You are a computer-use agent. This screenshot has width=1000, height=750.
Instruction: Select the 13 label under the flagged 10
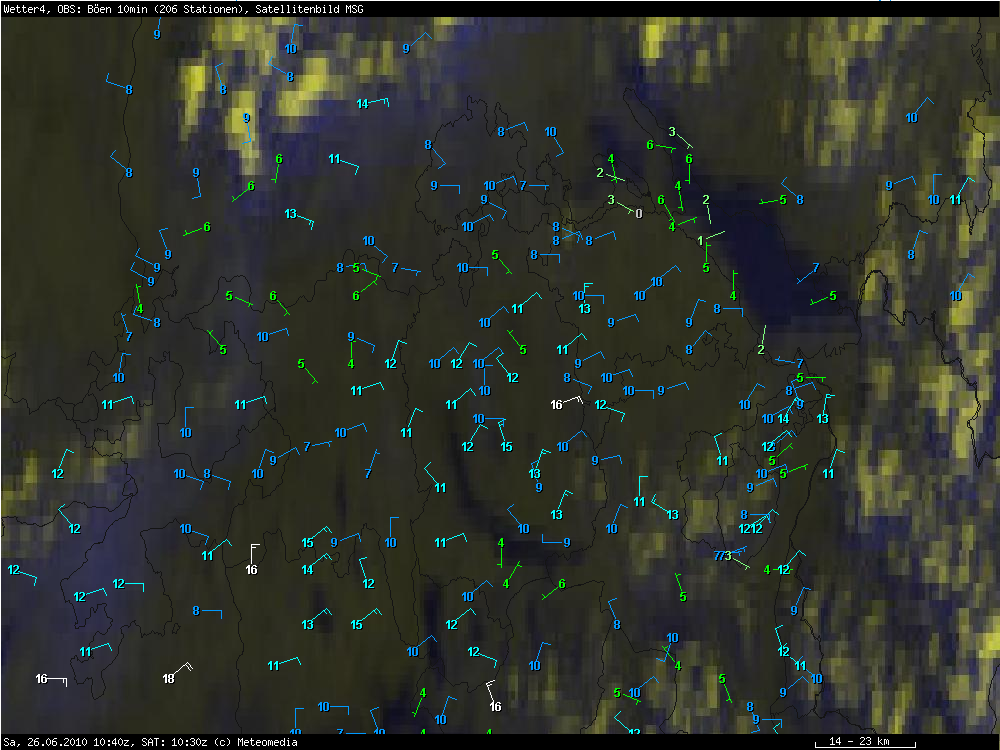click(x=584, y=309)
